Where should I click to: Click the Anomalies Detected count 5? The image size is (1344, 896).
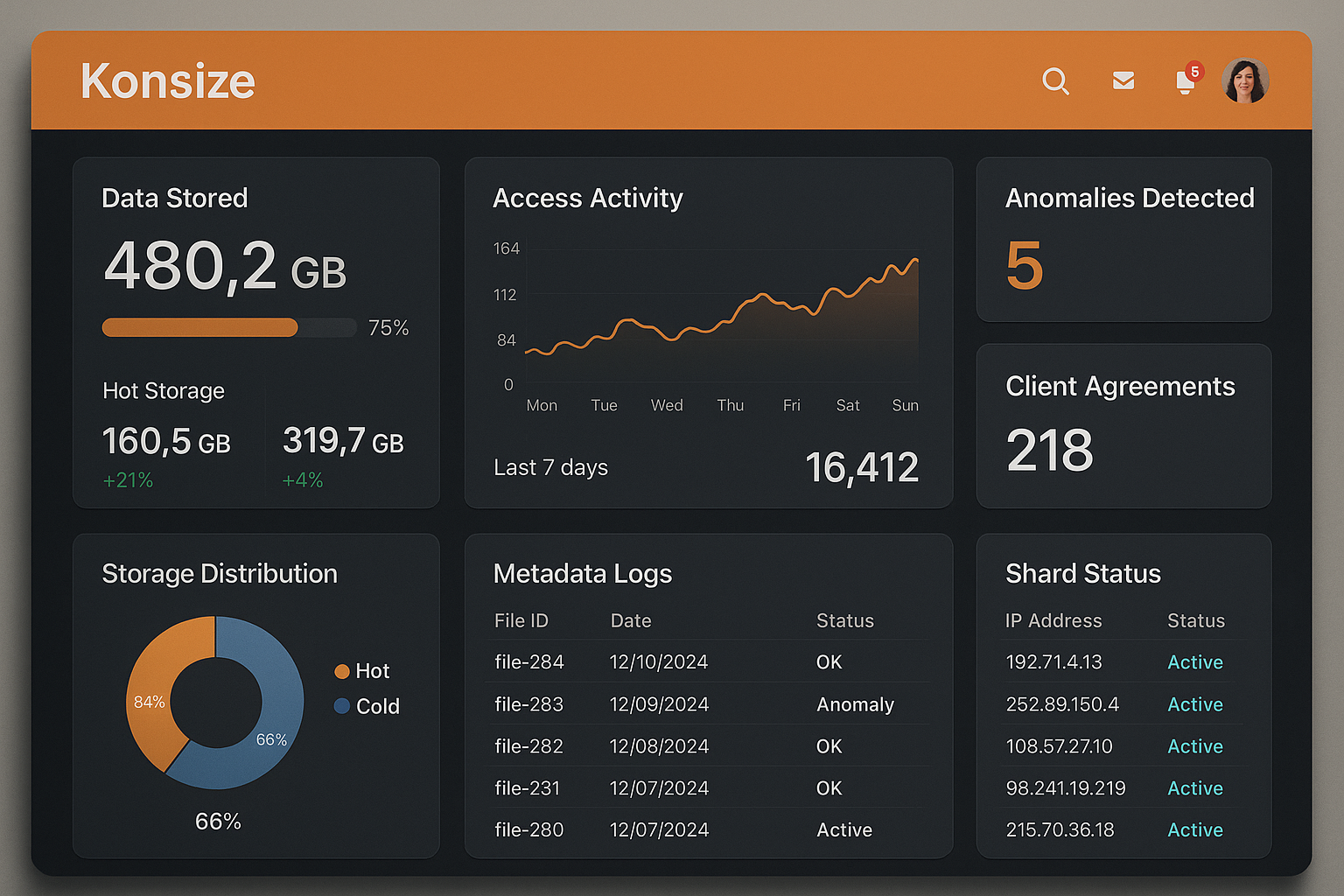pos(1025,266)
